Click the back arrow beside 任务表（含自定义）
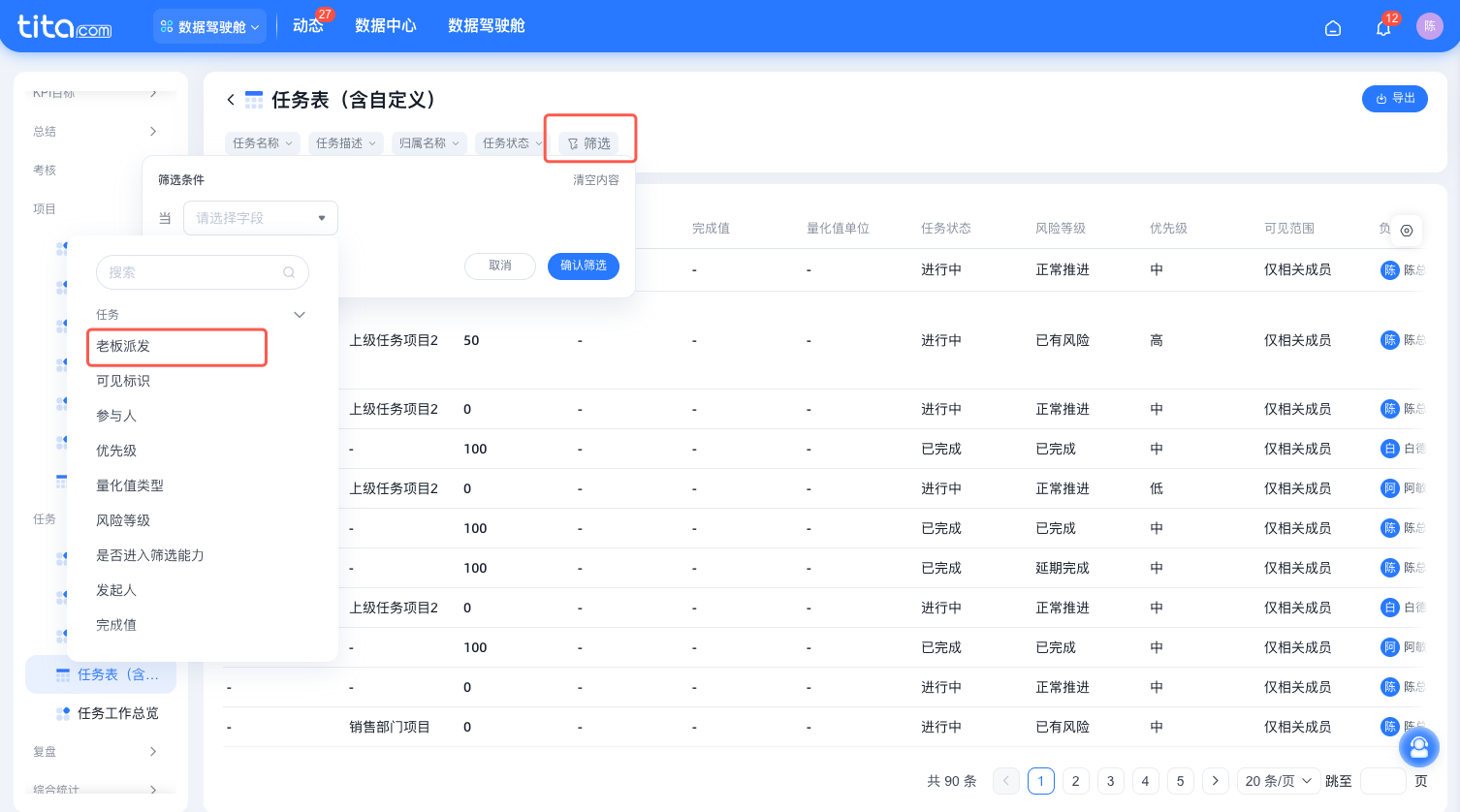Screen dimensions: 1460x812 pyautogui.click(x=231, y=100)
